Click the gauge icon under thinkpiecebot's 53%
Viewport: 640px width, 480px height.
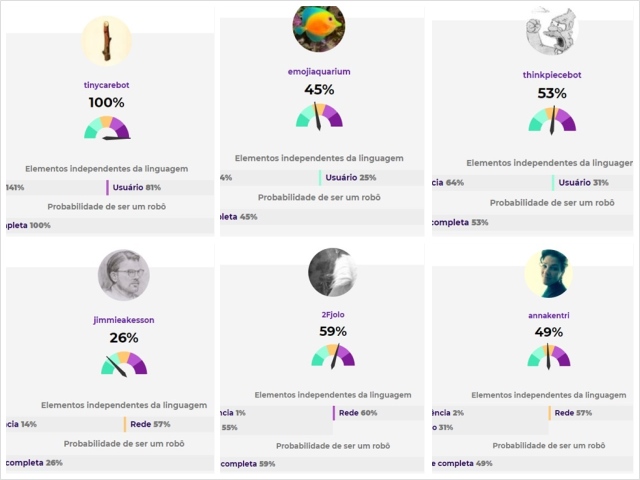click(x=551, y=119)
